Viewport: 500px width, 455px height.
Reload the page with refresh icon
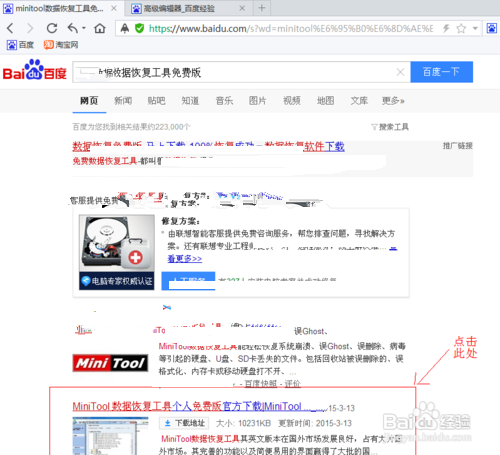[x=52, y=28]
